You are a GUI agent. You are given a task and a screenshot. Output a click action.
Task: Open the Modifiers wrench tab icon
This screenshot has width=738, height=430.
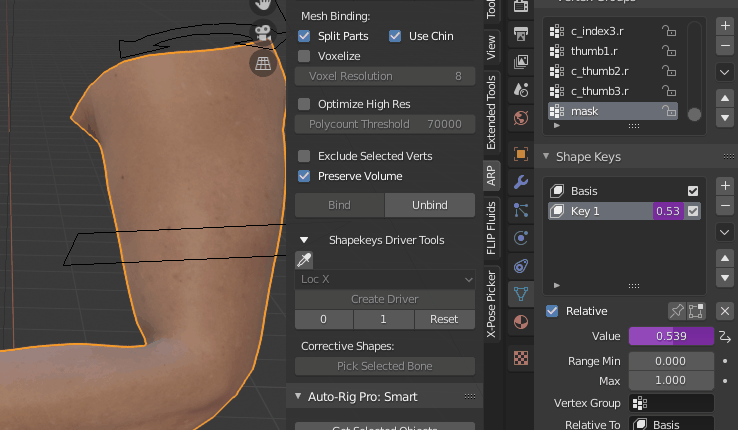point(521,182)
